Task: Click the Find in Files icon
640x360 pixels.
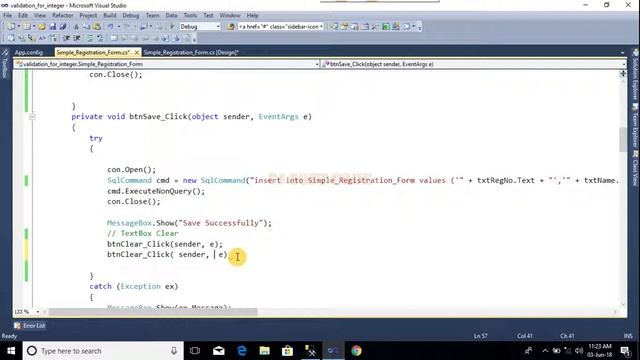Action: 231,27
